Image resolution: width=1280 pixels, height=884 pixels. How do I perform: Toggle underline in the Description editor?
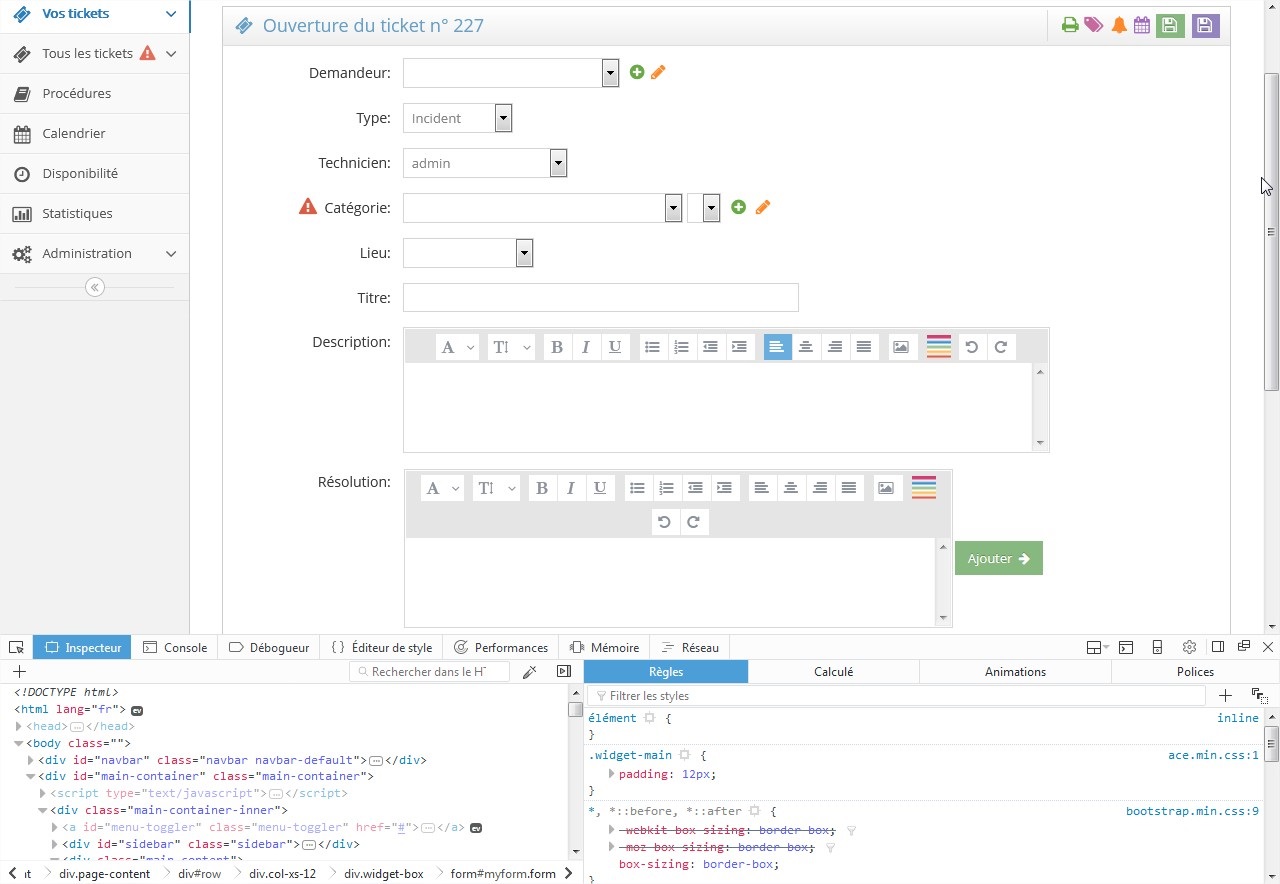click(x=615, y=347)
